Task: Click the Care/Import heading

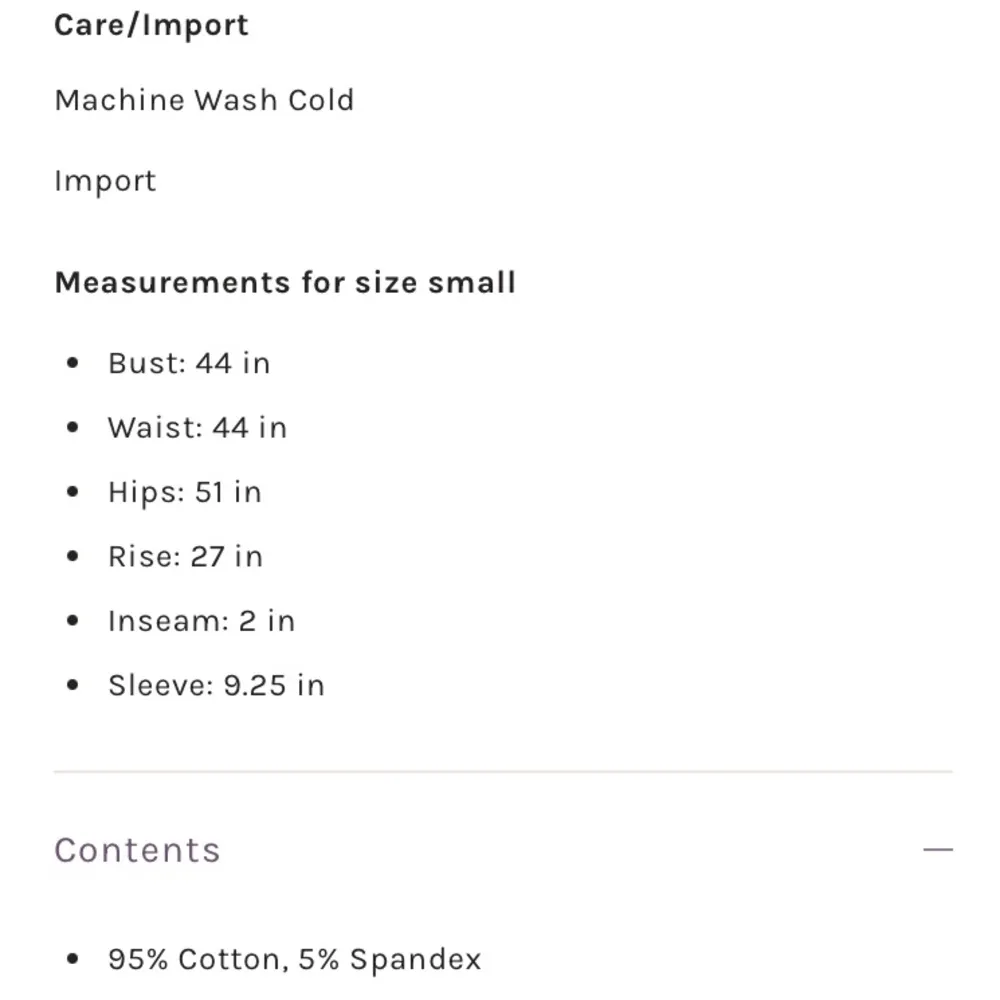Action: [x=151, y=25]
